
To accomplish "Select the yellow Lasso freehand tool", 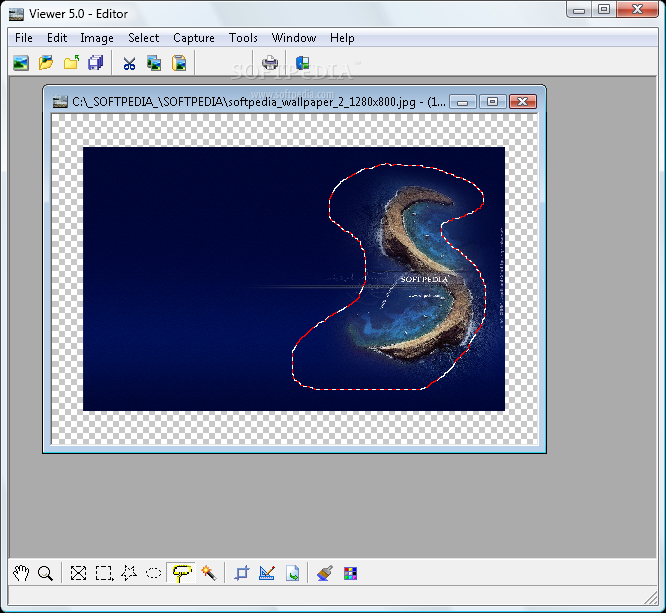I will point(182,573).
